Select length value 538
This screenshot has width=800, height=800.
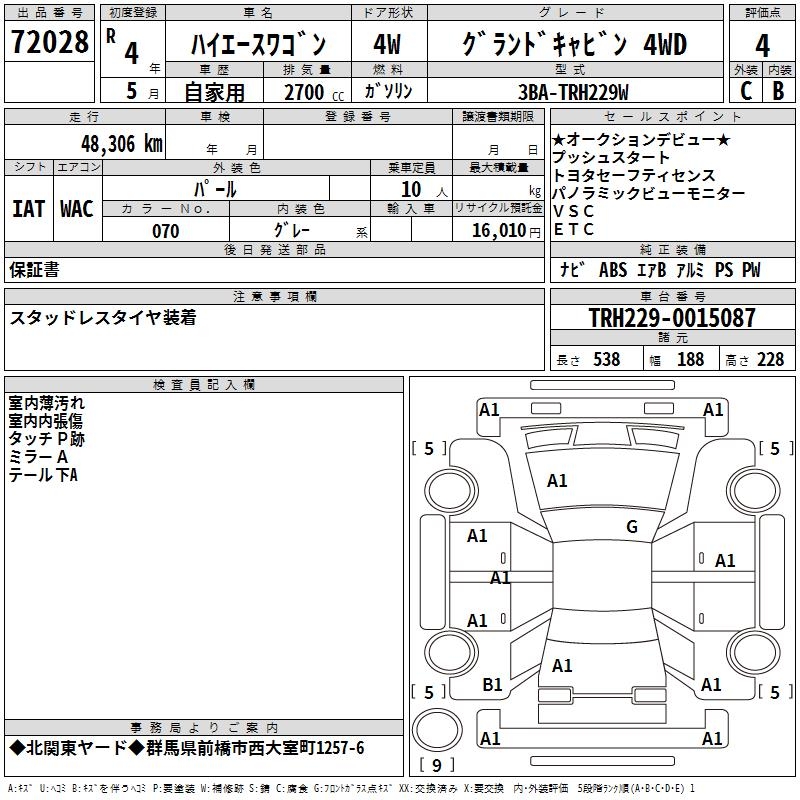coord(607,359)
